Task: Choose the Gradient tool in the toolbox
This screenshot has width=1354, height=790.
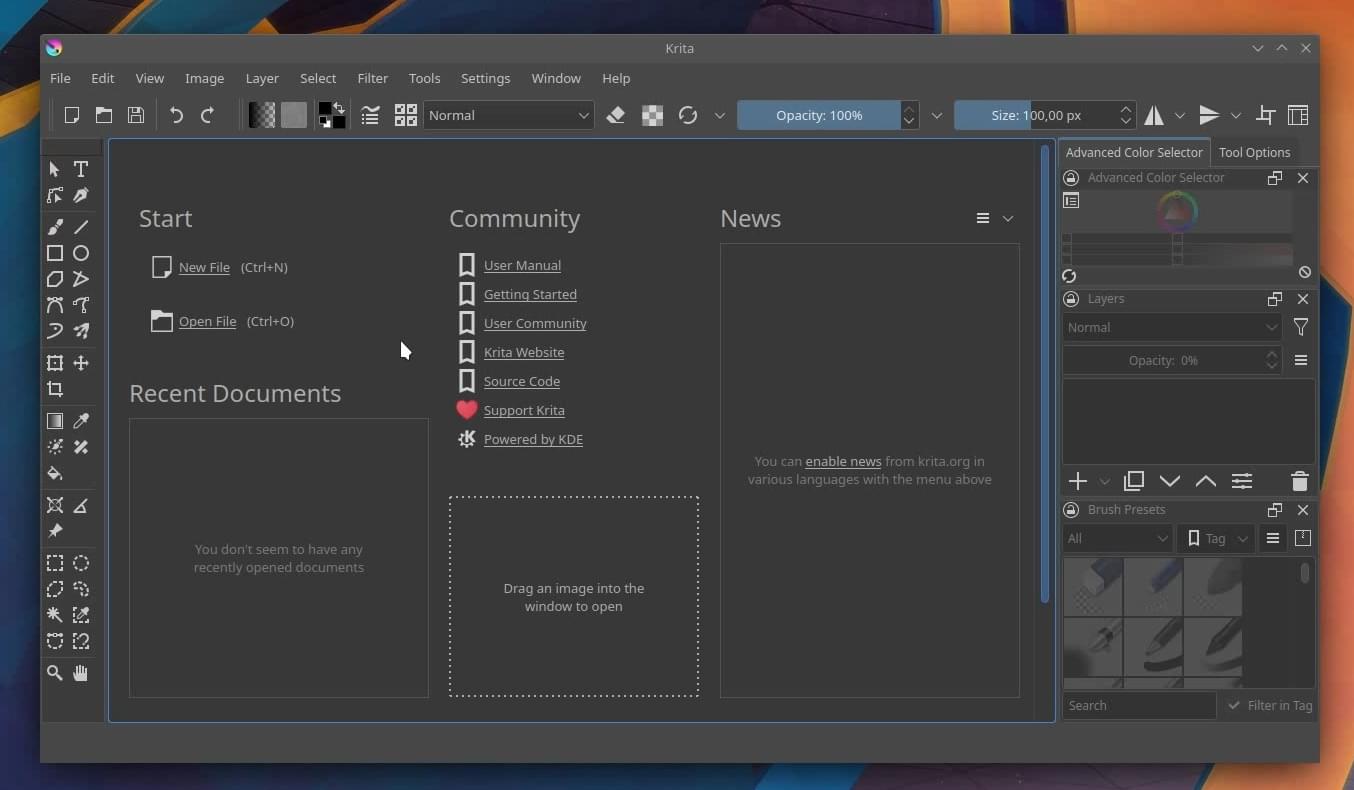Action: pos(55,421)
